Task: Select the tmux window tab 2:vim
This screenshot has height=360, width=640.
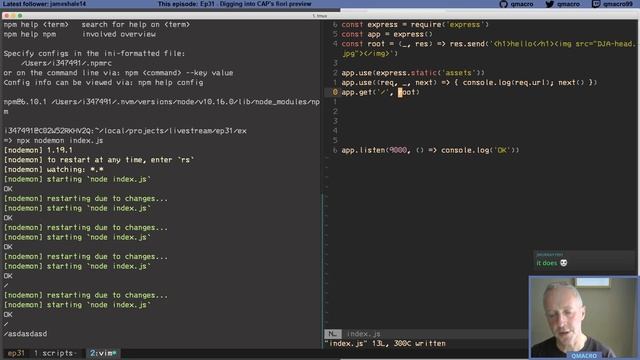Action: tap(103, 353)
